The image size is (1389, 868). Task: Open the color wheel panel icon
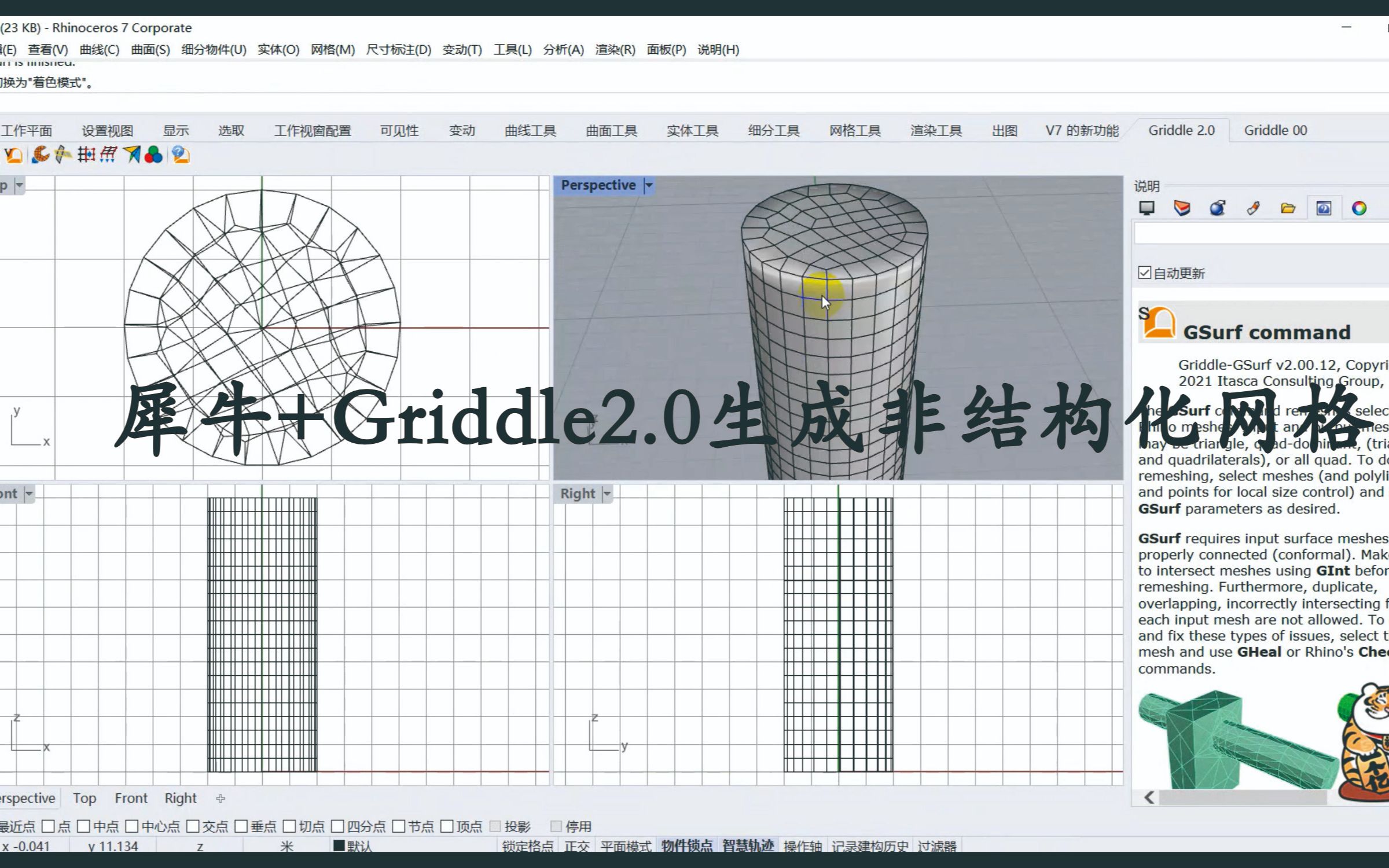click(1359, 208)
